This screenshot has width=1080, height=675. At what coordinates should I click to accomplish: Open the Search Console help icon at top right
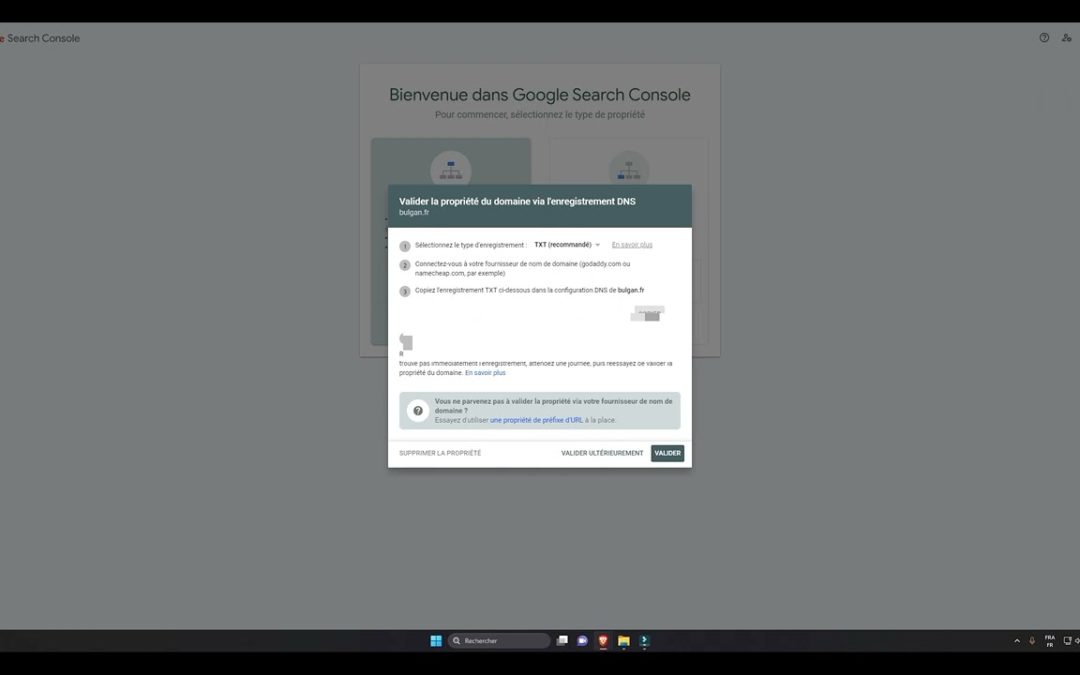[x=1044, y=38]
